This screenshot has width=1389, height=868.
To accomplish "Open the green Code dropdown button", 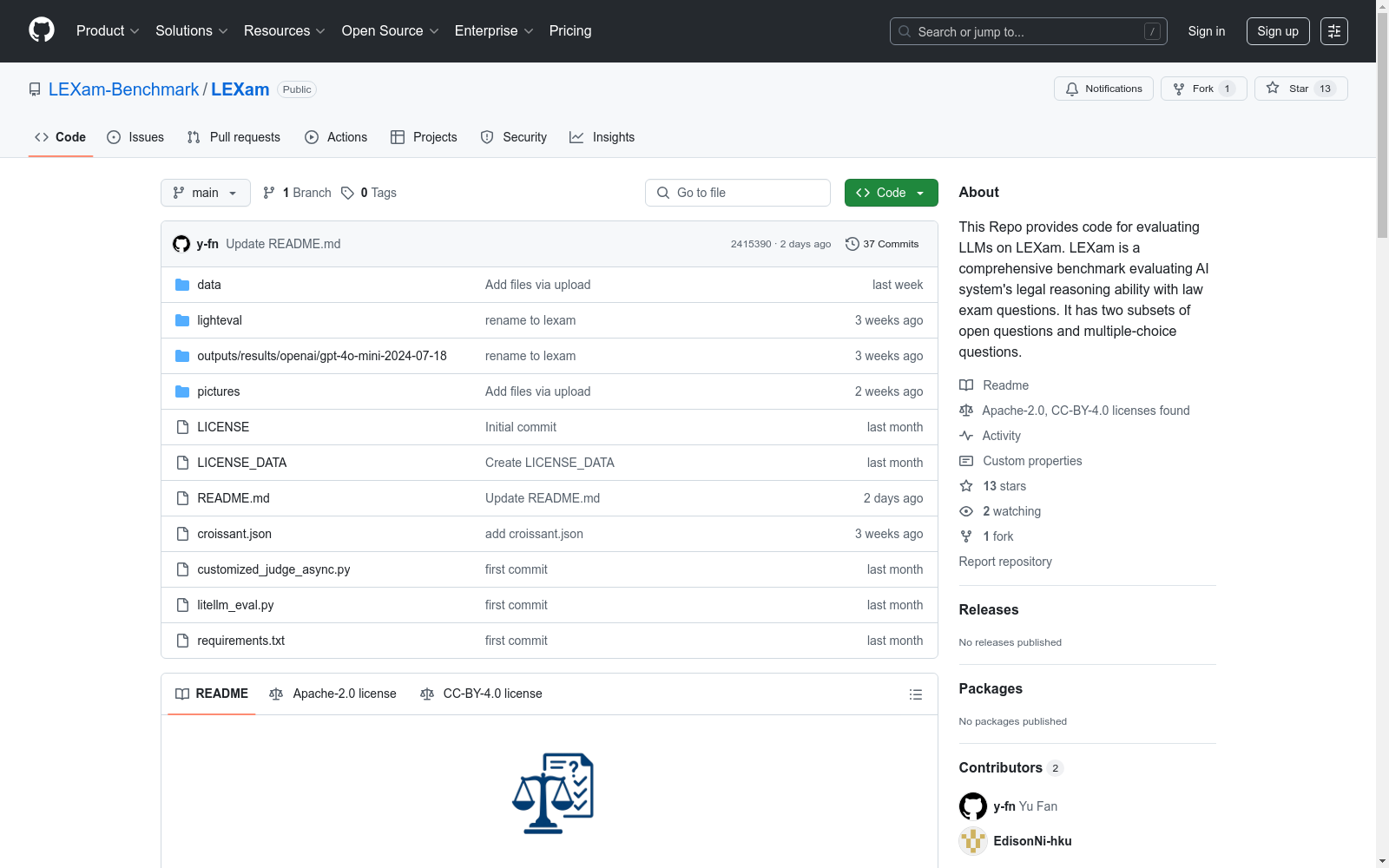I will click(892, 193).
